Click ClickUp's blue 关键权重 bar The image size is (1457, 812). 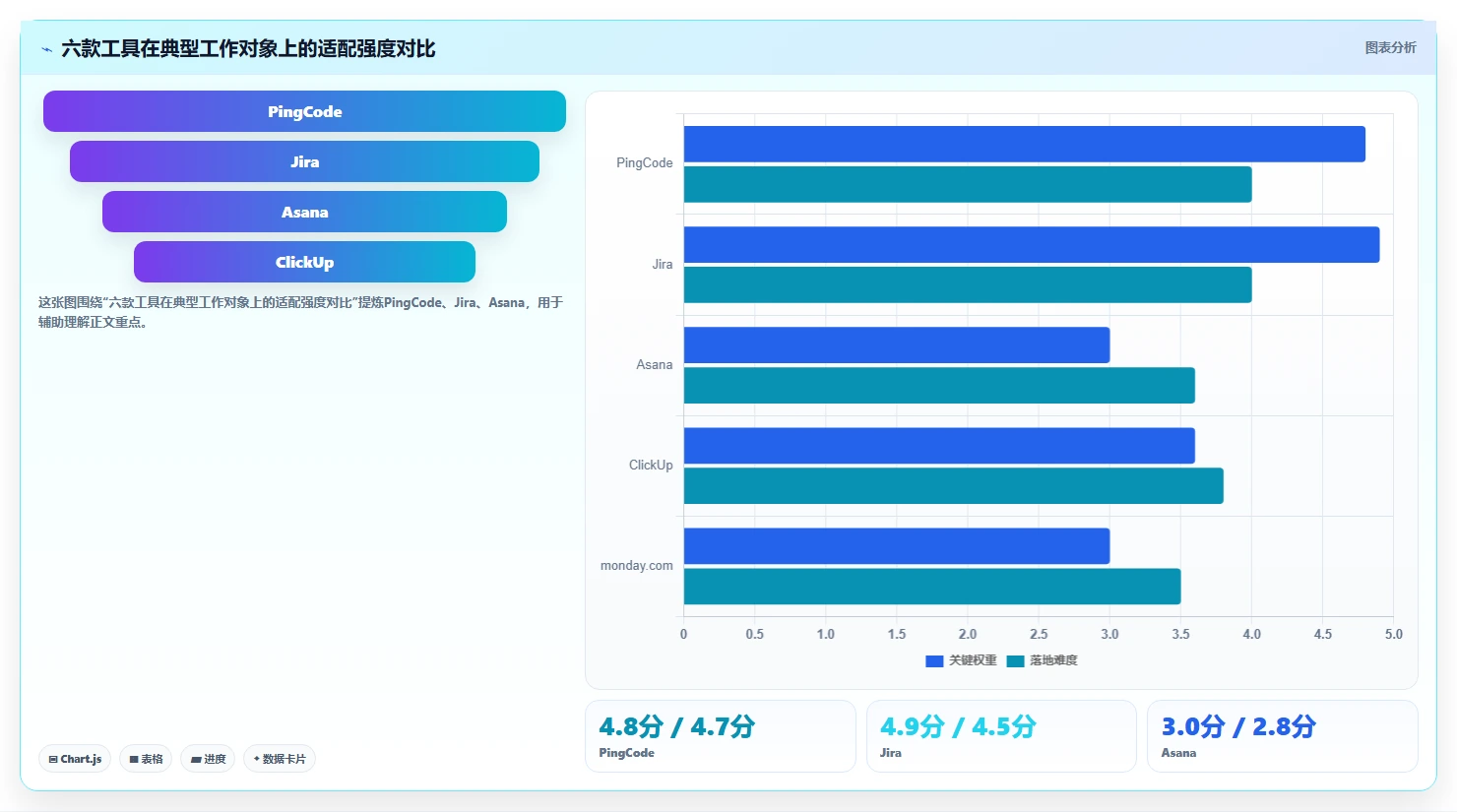(939, 446)
